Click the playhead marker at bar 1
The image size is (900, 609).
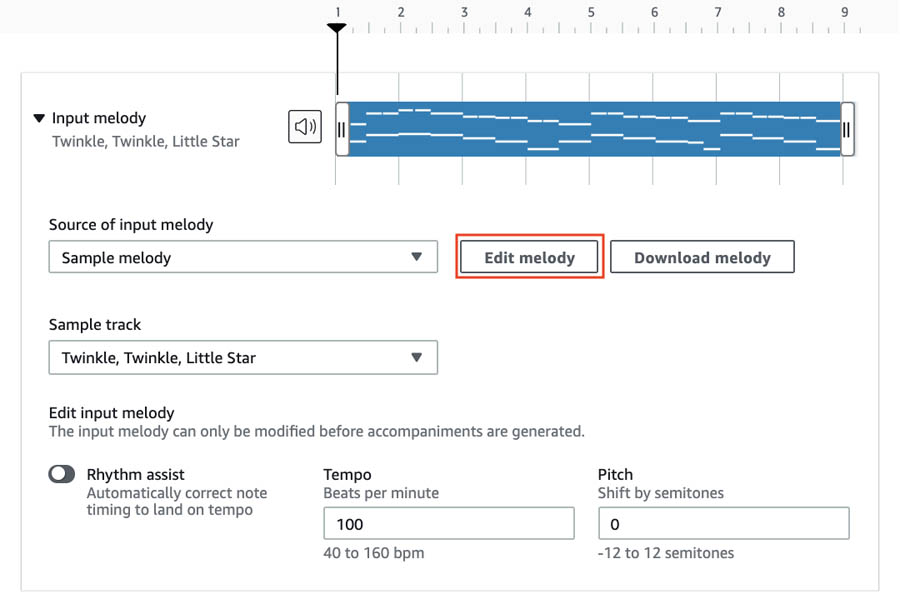(337, 28)
